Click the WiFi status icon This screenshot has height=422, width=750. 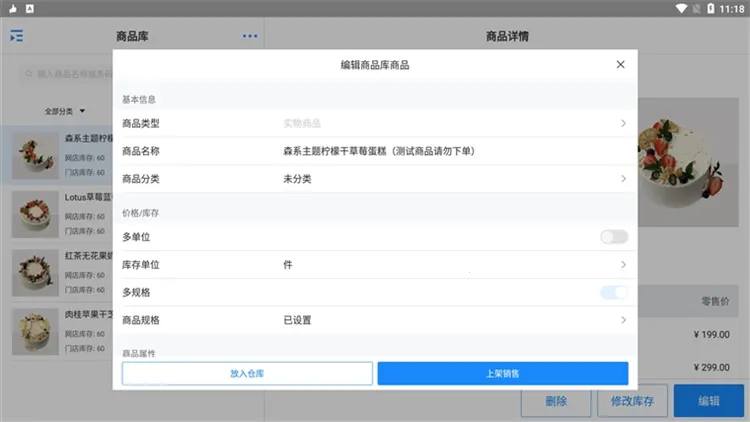681,9
